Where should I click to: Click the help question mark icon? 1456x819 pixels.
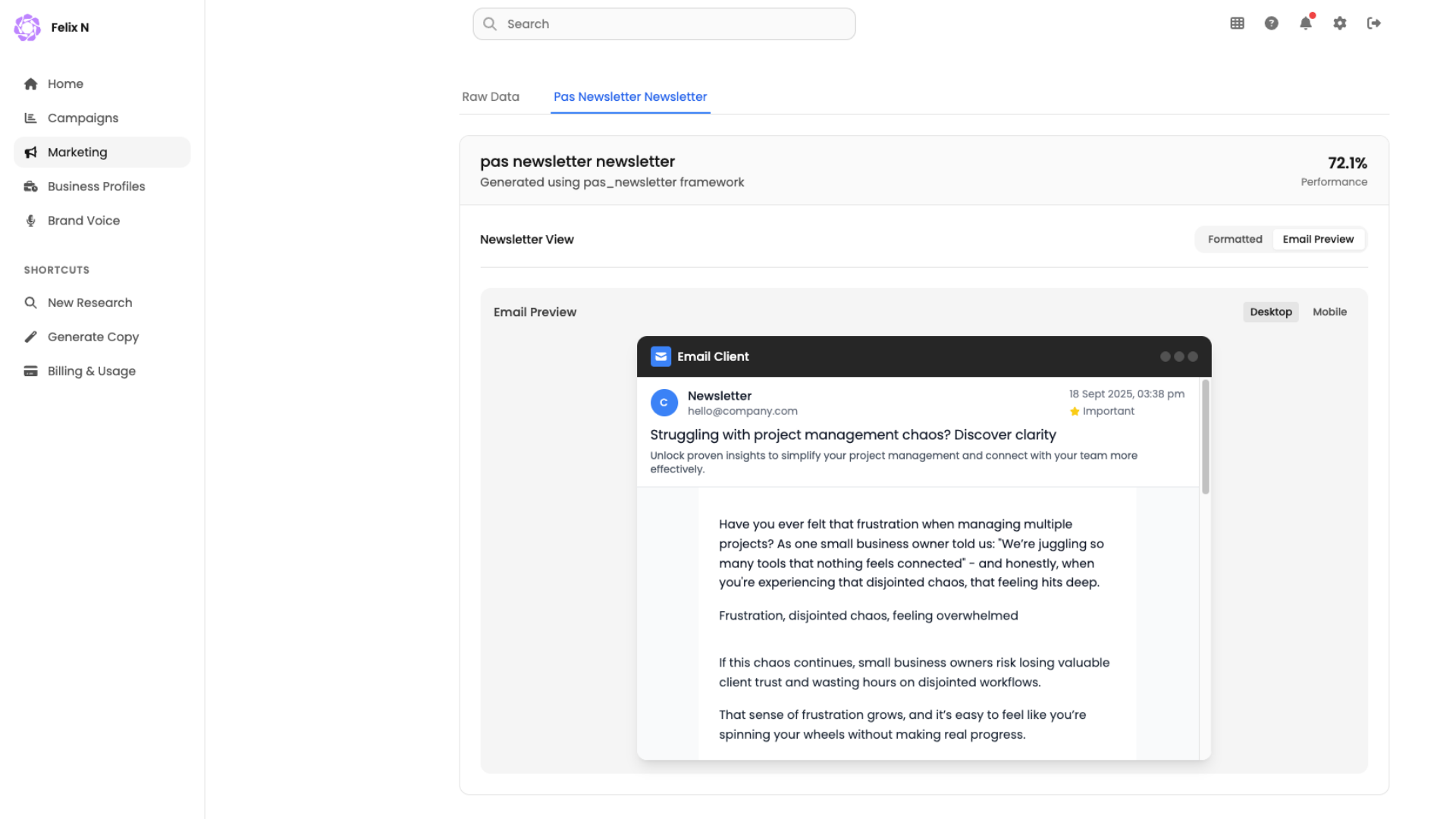(1271, 24)
